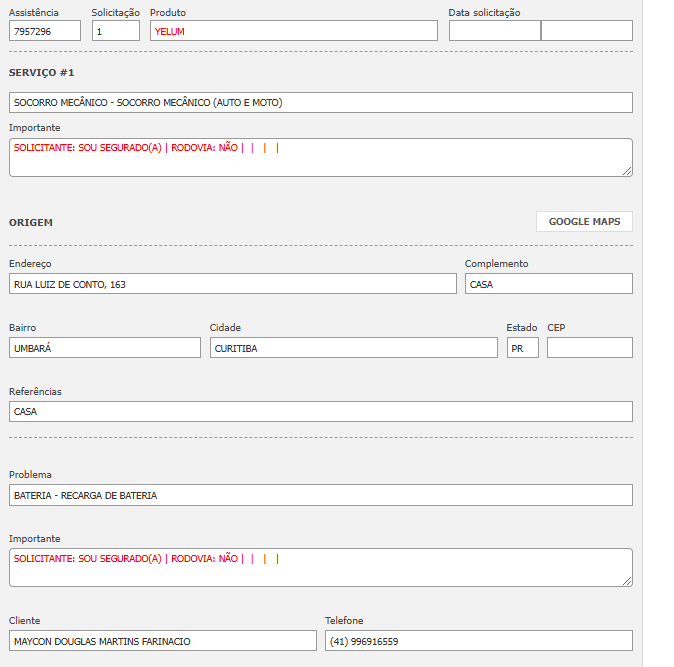Click the Socorro Mecânico service field
This screenshot has height=667, width=674.
point(320,103)
